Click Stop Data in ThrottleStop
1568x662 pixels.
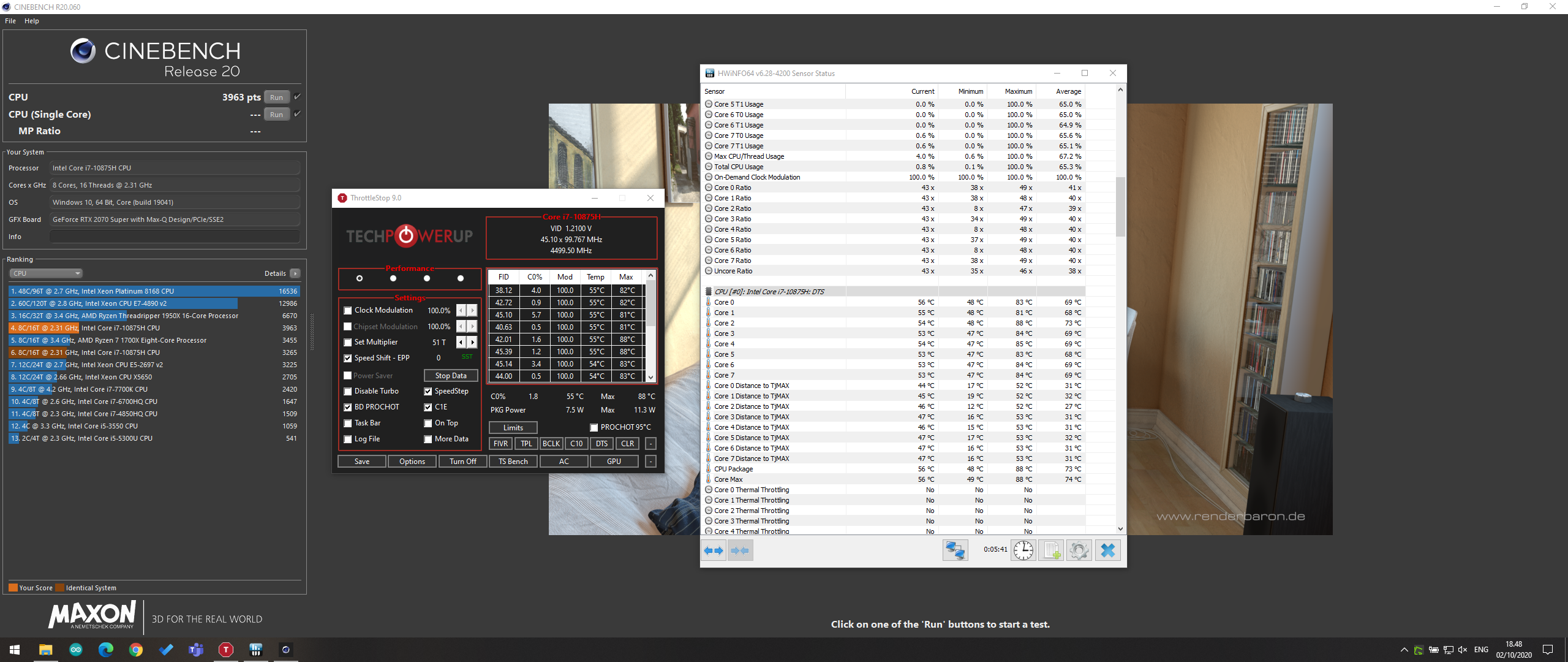451,375
